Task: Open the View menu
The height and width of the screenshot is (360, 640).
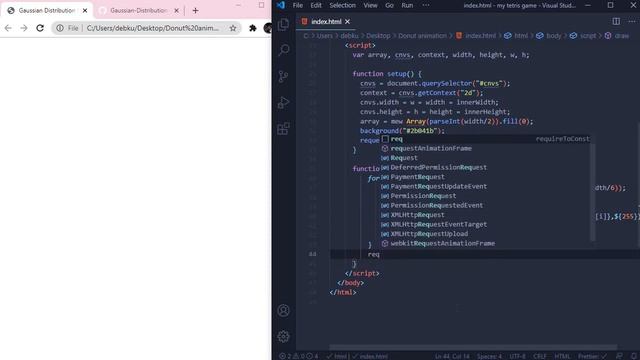Action: pyautogui.click(x=370, y=5)
